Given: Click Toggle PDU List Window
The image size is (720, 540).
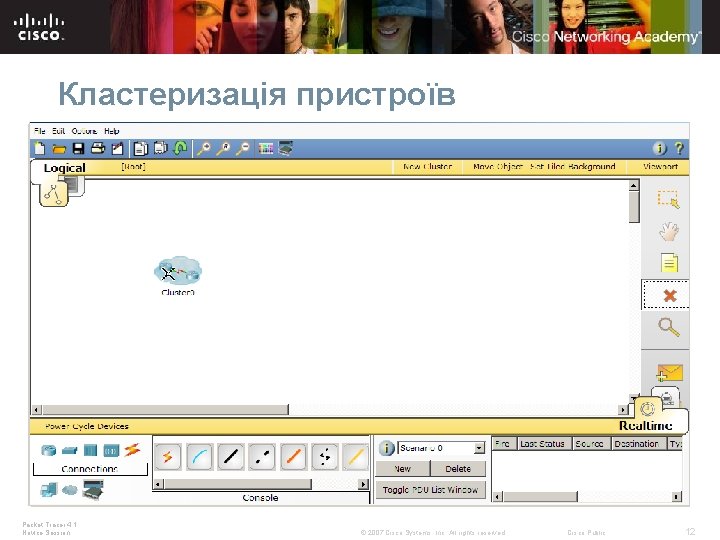Looking at the screenshot, I should click(x=430, y=490).
